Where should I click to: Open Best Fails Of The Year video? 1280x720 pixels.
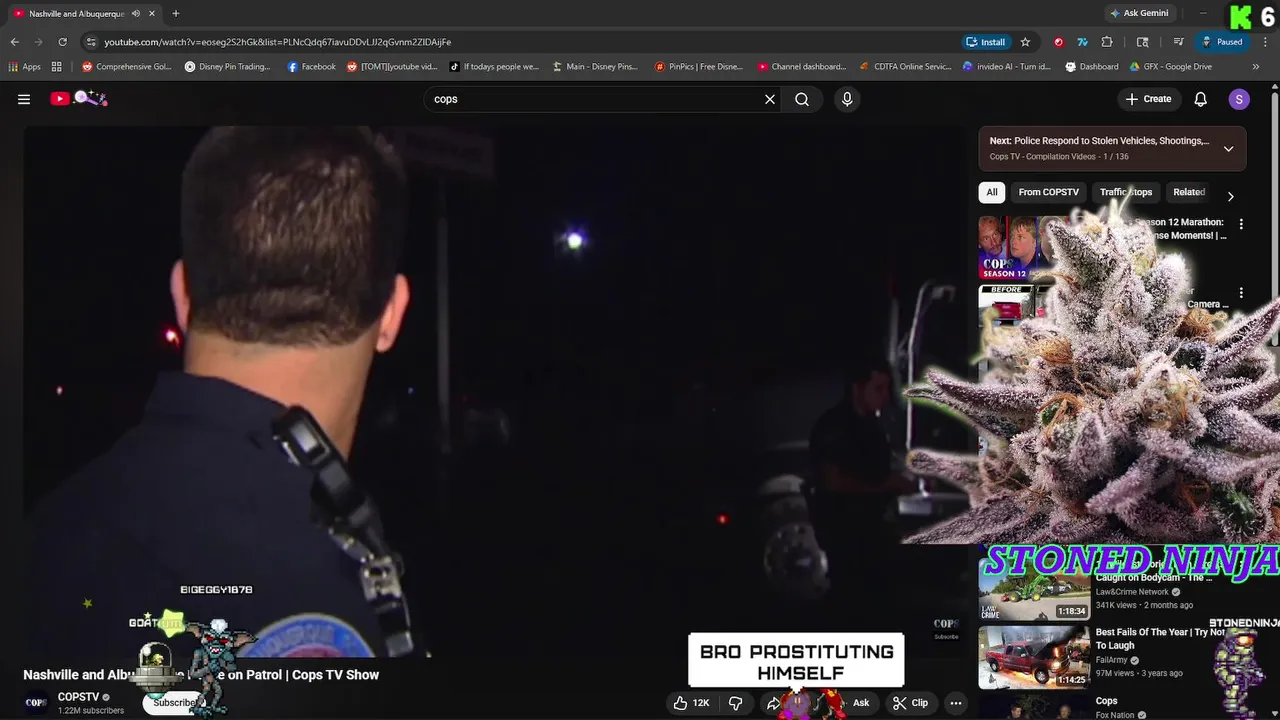tap(1160, 639)
